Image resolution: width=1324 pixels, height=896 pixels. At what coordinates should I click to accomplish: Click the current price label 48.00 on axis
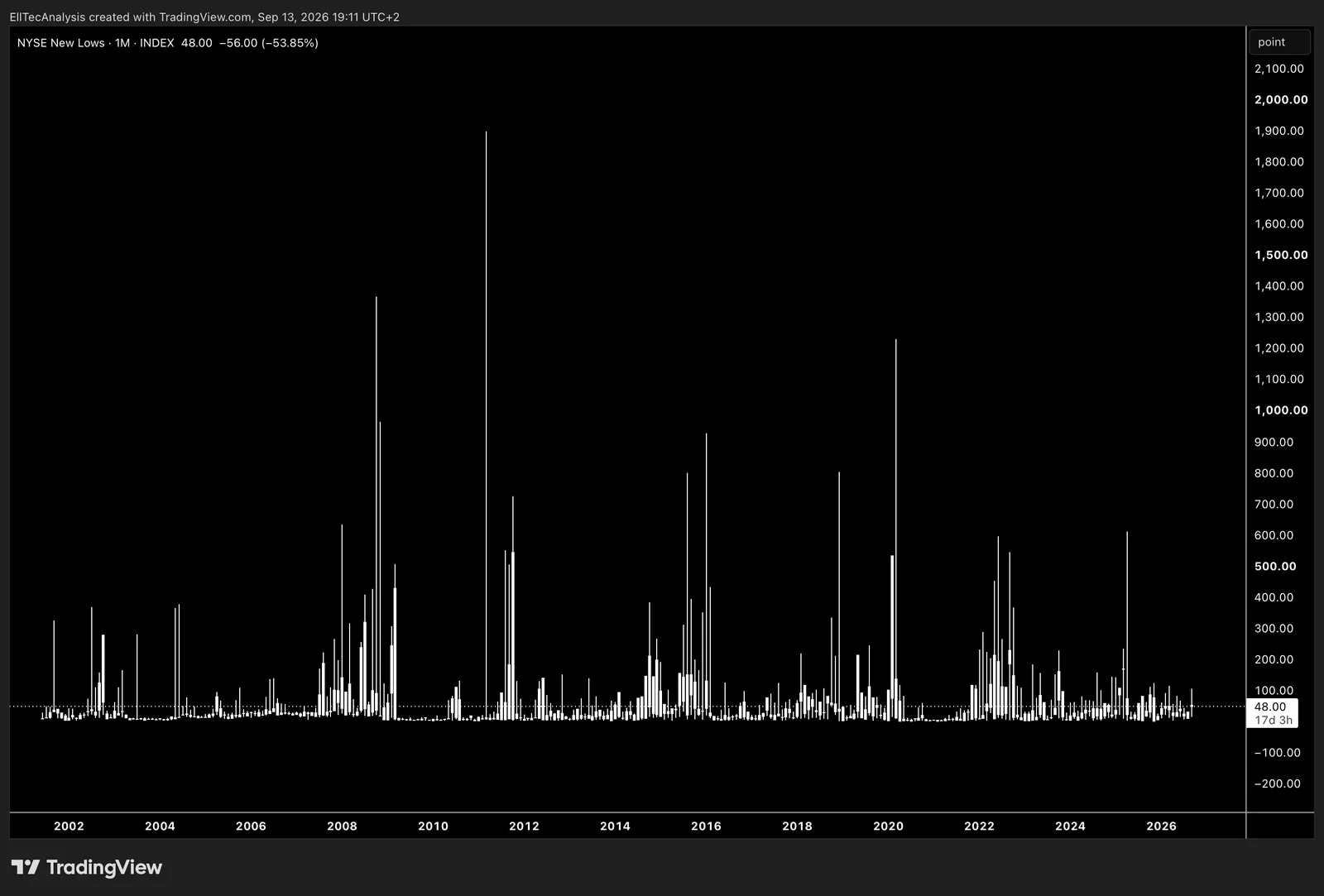(x=1270, y=707)
